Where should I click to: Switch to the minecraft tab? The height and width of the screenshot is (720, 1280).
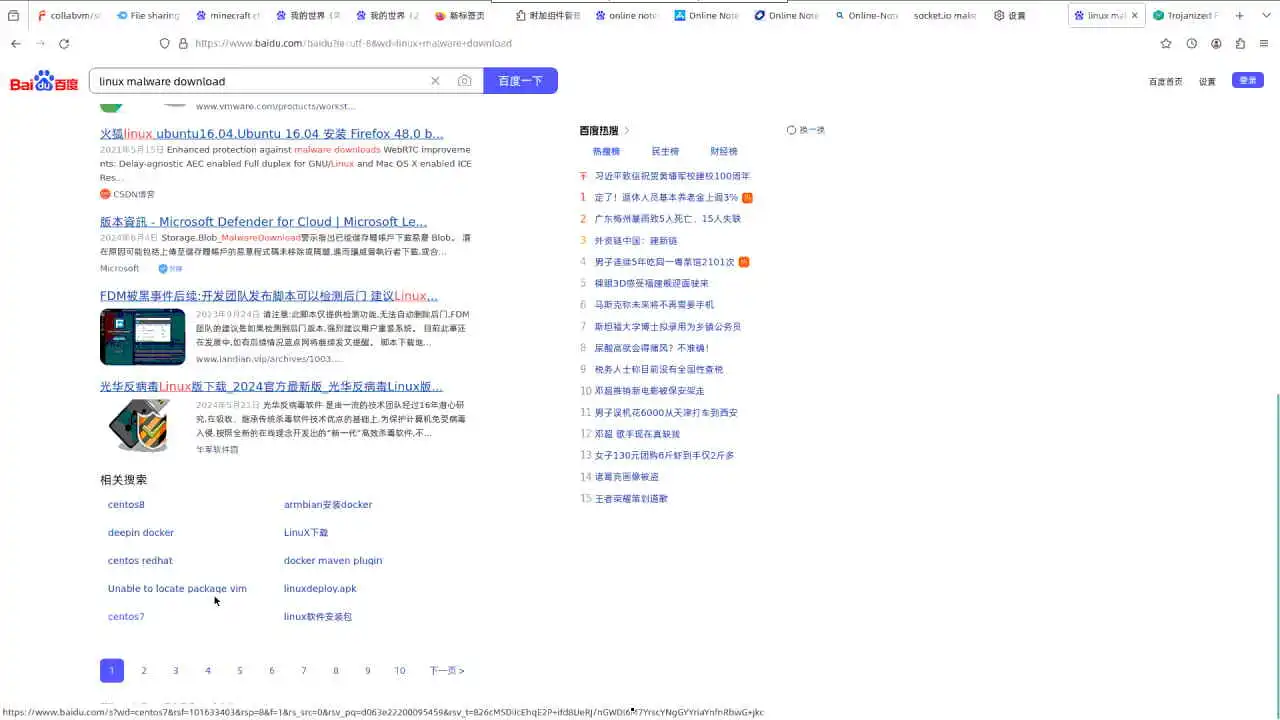coord(227,16)
